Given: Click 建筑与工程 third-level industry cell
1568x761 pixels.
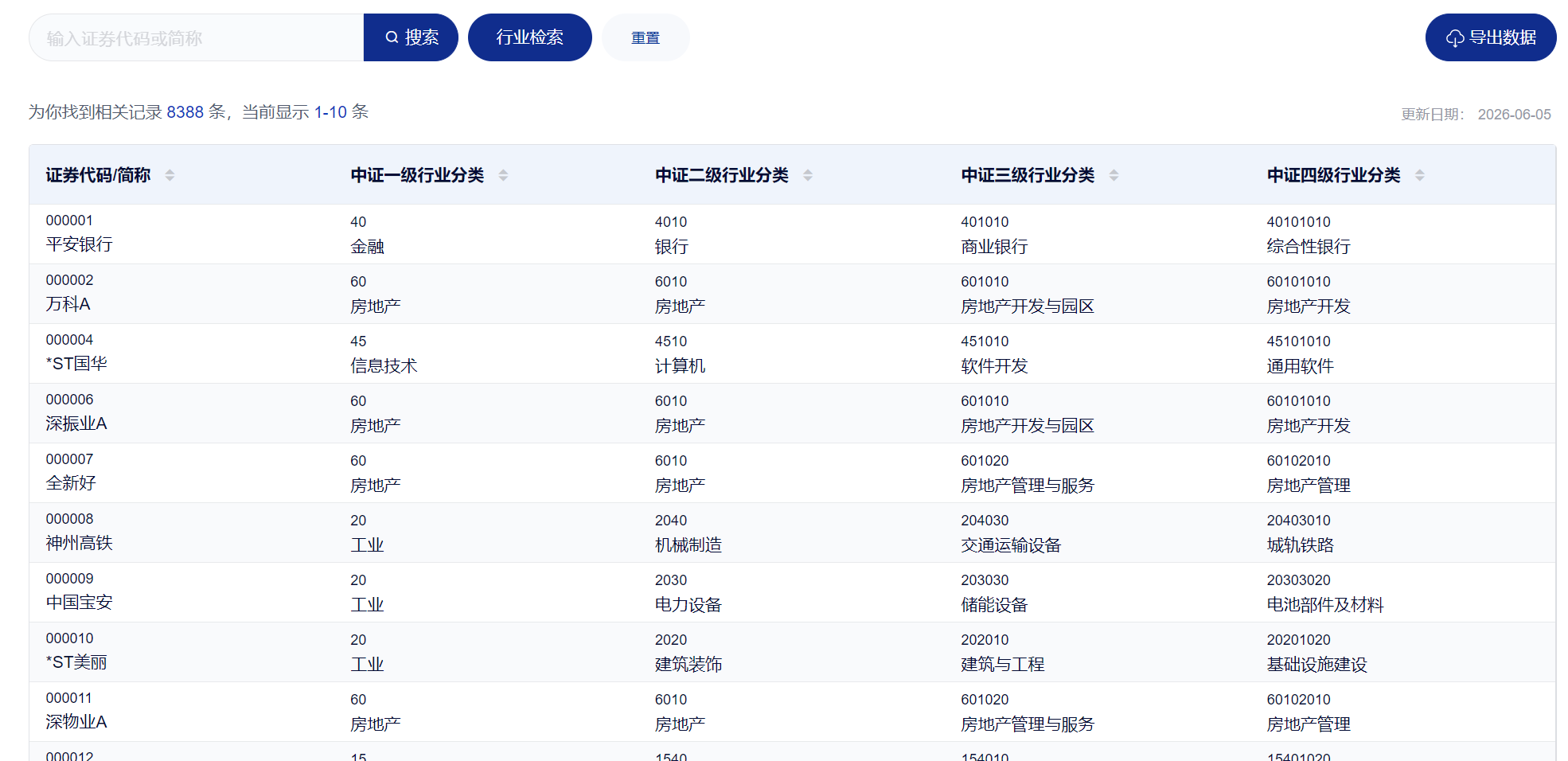Looking at the screenshot, I should point(1002,665).
